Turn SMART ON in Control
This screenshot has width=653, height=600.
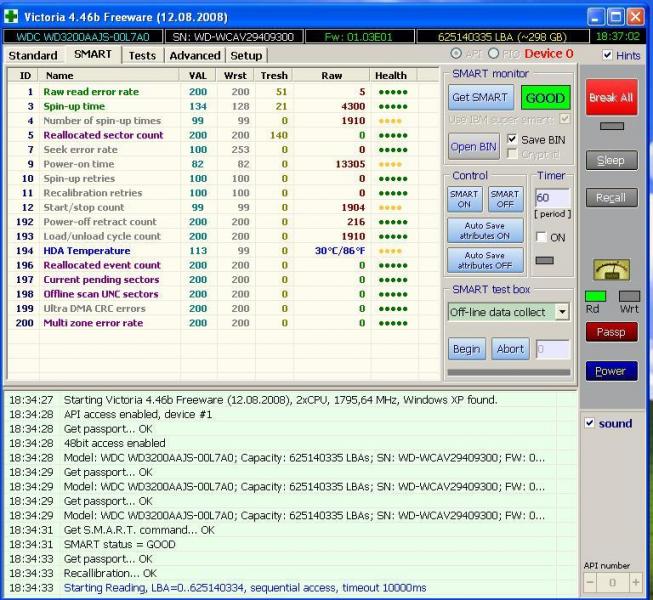465,199
